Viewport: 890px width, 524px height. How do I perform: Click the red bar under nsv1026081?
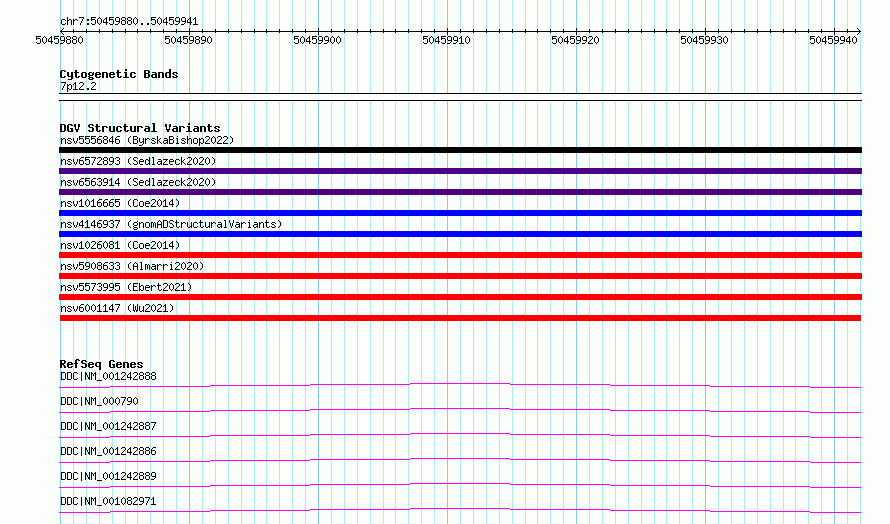pyautogui.click(x=460, y=255)
